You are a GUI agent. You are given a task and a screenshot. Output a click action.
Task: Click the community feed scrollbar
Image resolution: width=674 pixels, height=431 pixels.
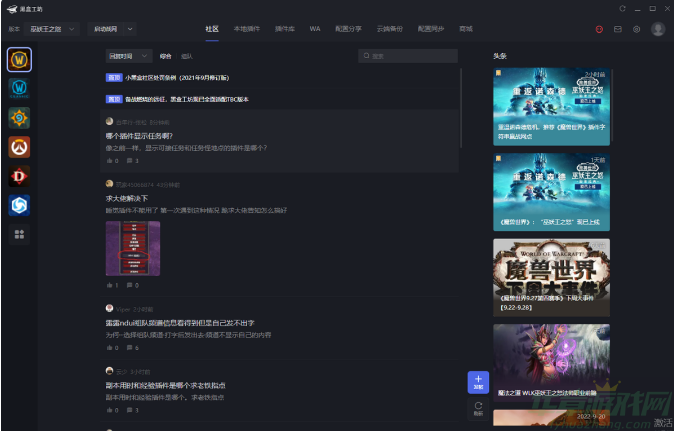click(x=461, y=108)
